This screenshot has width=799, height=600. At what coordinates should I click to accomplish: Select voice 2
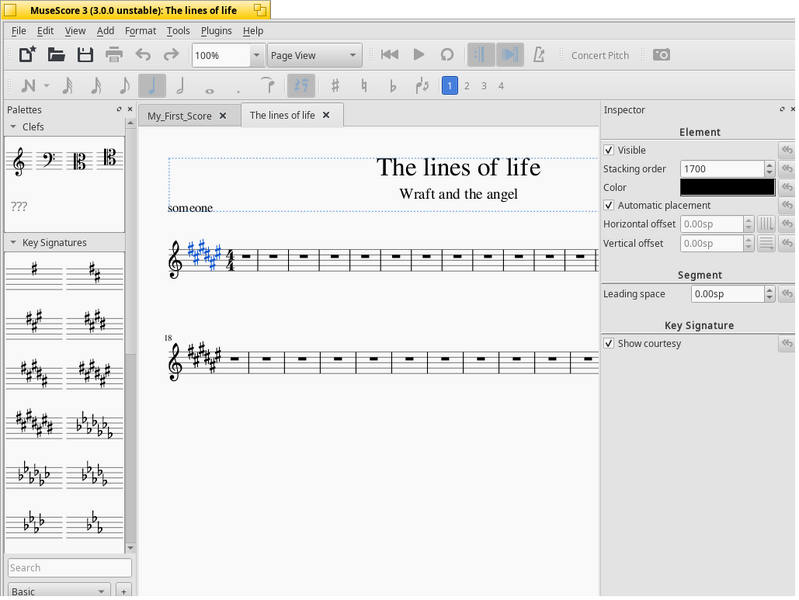[x=467, y=86]
